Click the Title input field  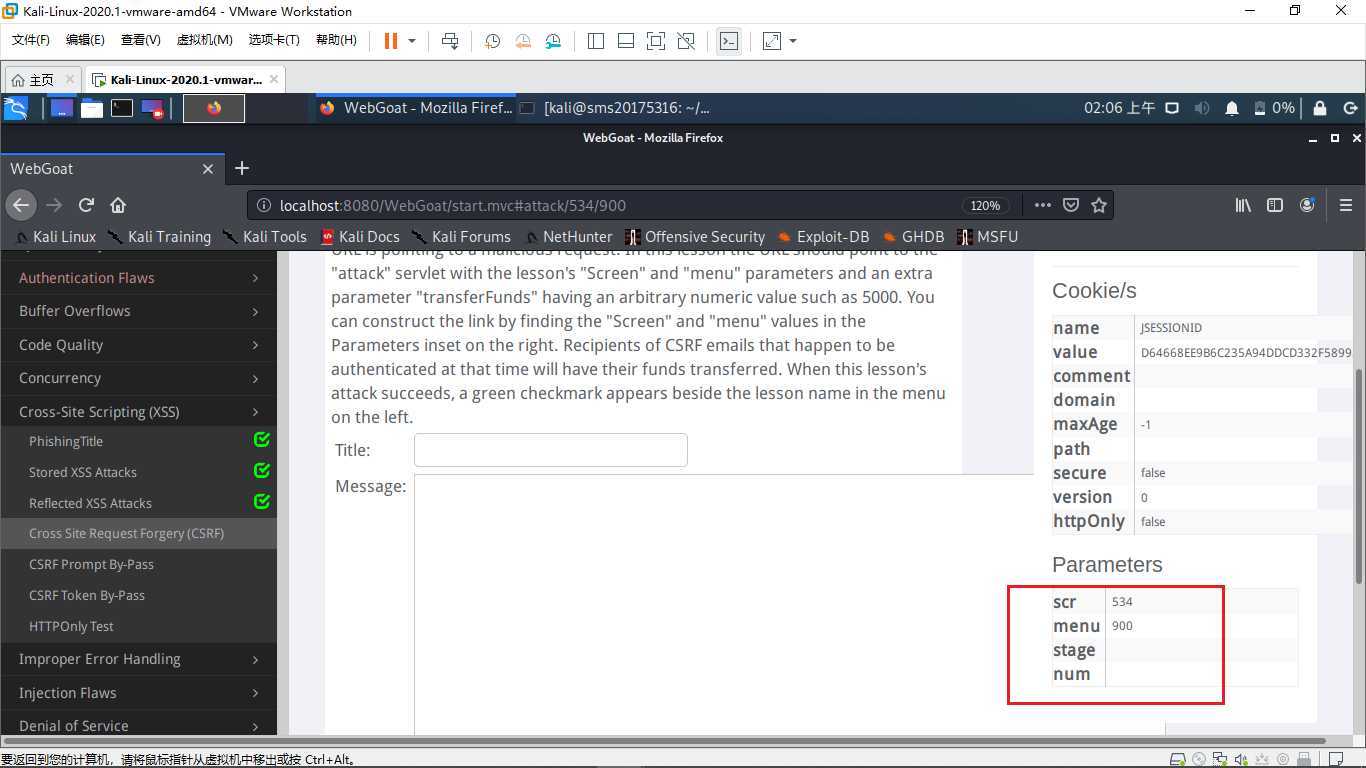[551, 450]
